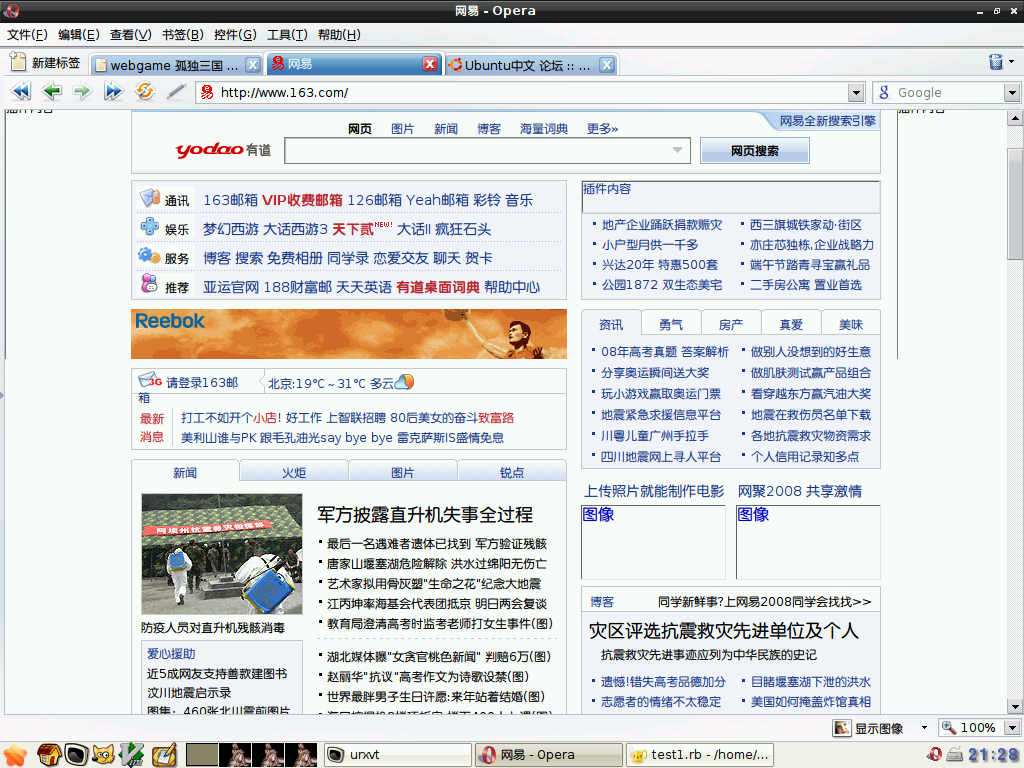
Task: Open the Google search engine dropdown
Action: [1012, 93]
